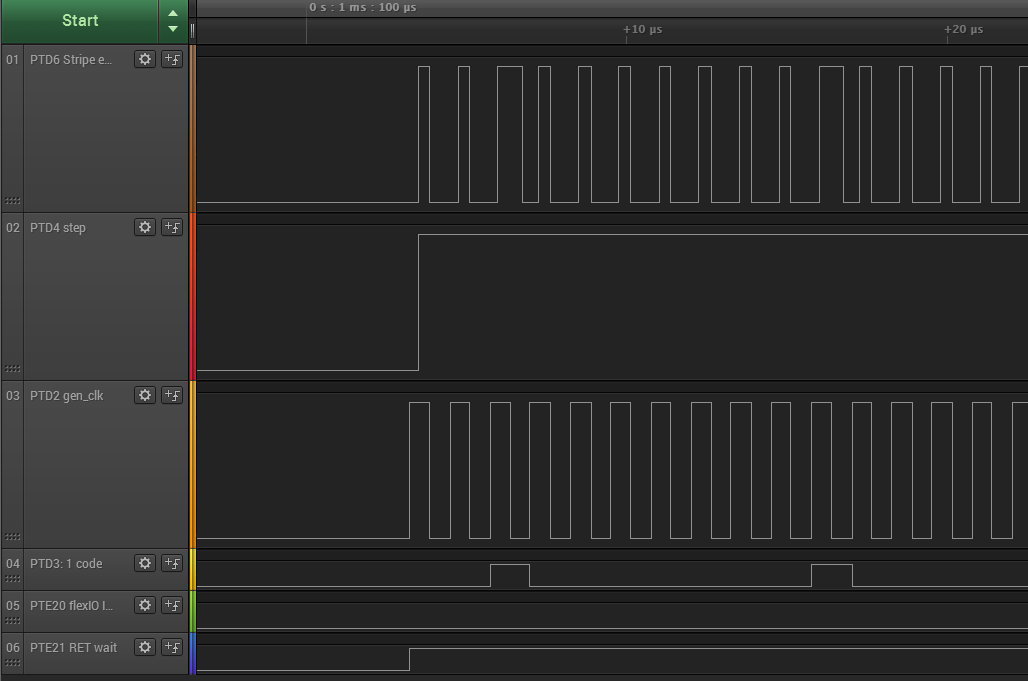Click the red color strip of channel 02
The height and width of the screenshot is (681, 1028).
[x=192, y=296]
